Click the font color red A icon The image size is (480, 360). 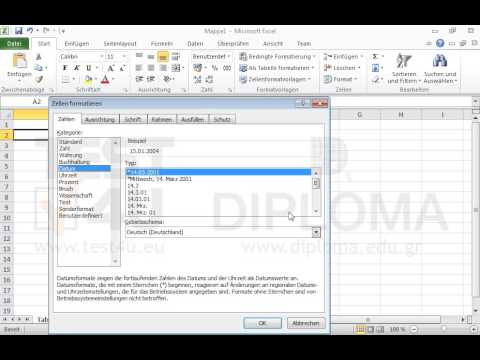coord(105,79)
